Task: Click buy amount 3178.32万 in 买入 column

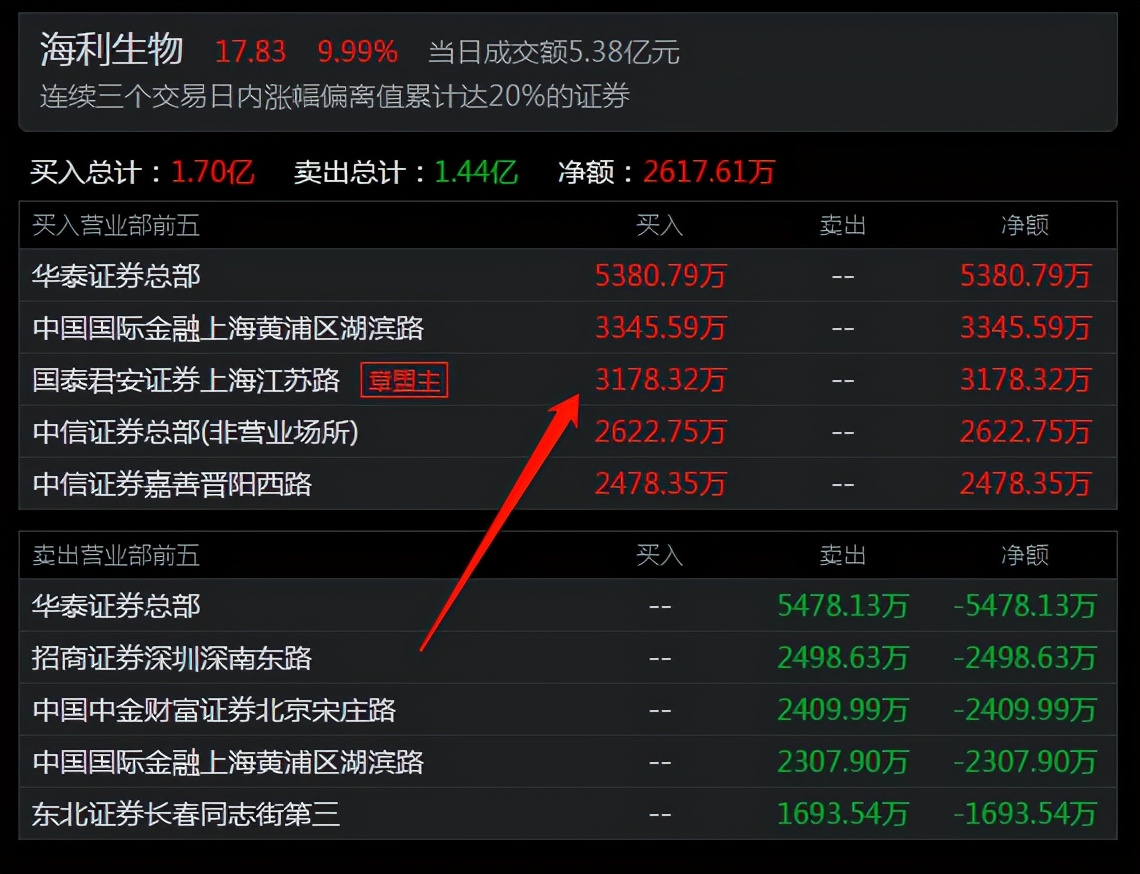Action: tap(661, 380)
